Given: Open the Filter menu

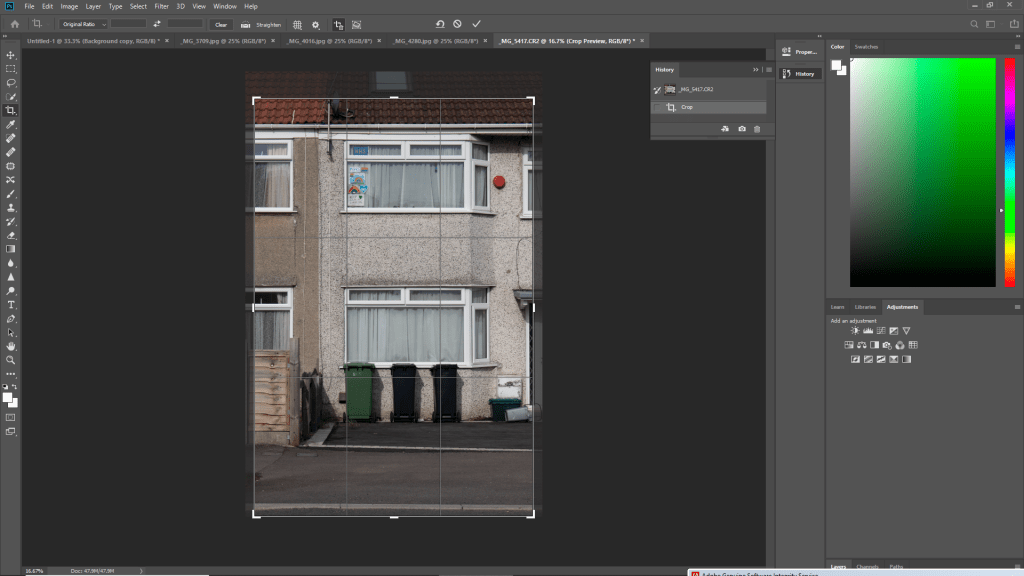Looking at the screenshot, I should [161, 6].
